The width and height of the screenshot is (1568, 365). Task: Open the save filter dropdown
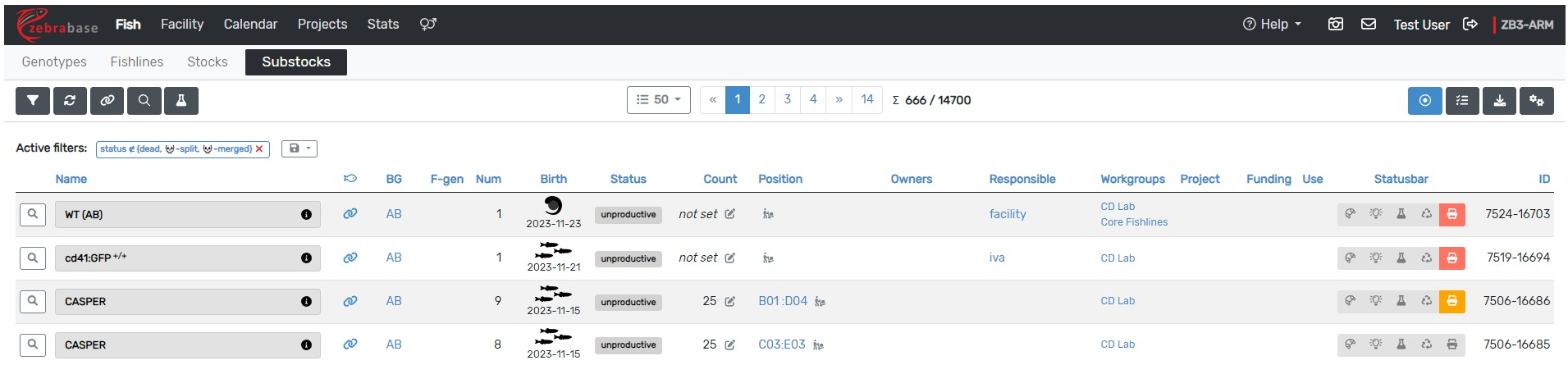(x=299, y=148)
